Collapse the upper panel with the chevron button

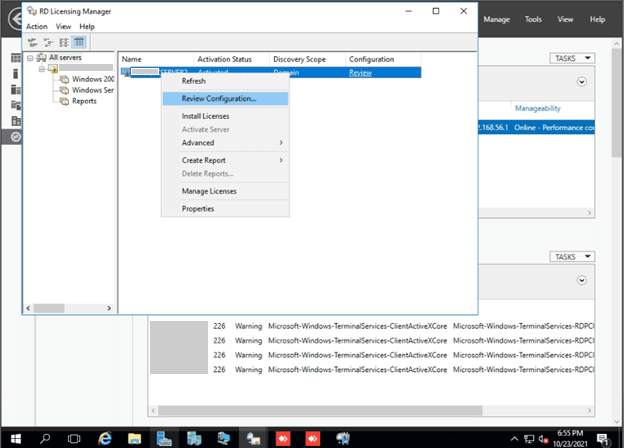coord(582,82)
